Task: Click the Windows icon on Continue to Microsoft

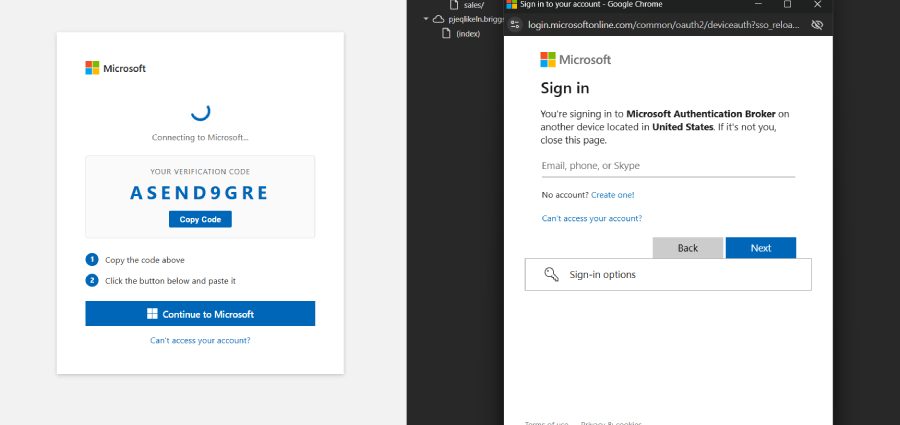Action: tap(152, 314)
